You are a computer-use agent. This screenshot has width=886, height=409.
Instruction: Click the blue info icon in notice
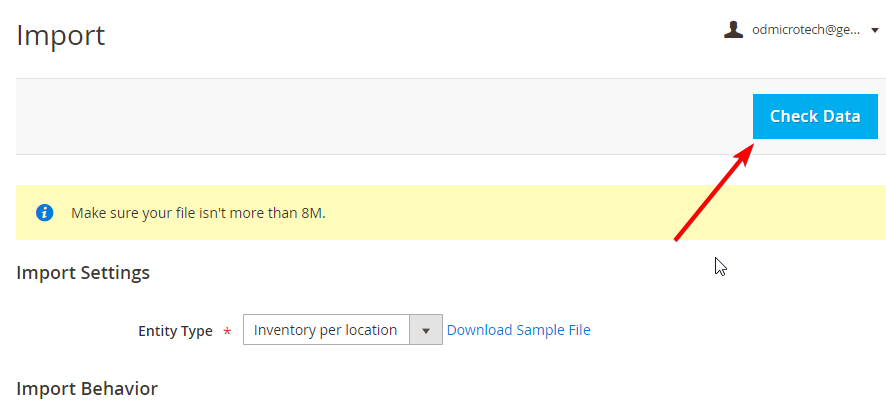pyautogui.click(x=45, y=213)
